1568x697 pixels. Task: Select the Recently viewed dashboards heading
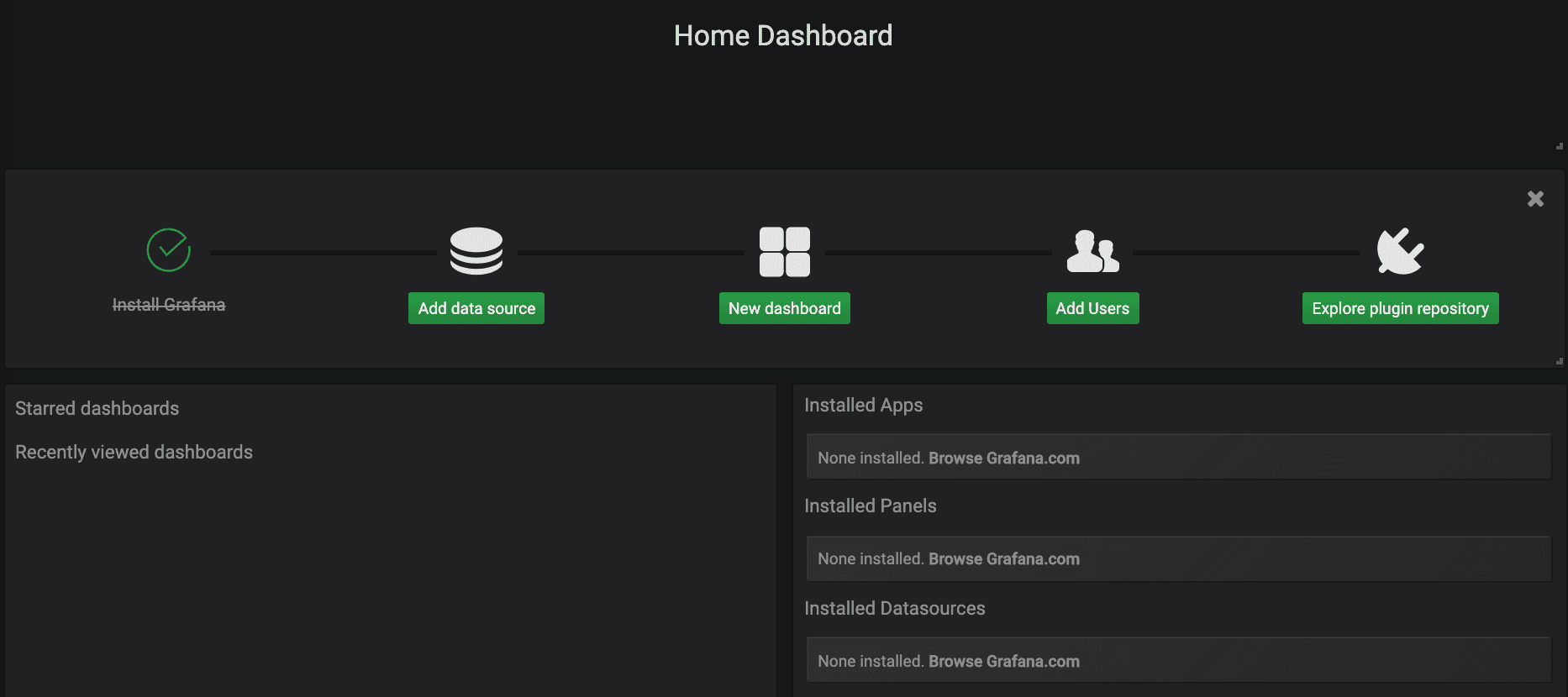click(x=134, y=453)
